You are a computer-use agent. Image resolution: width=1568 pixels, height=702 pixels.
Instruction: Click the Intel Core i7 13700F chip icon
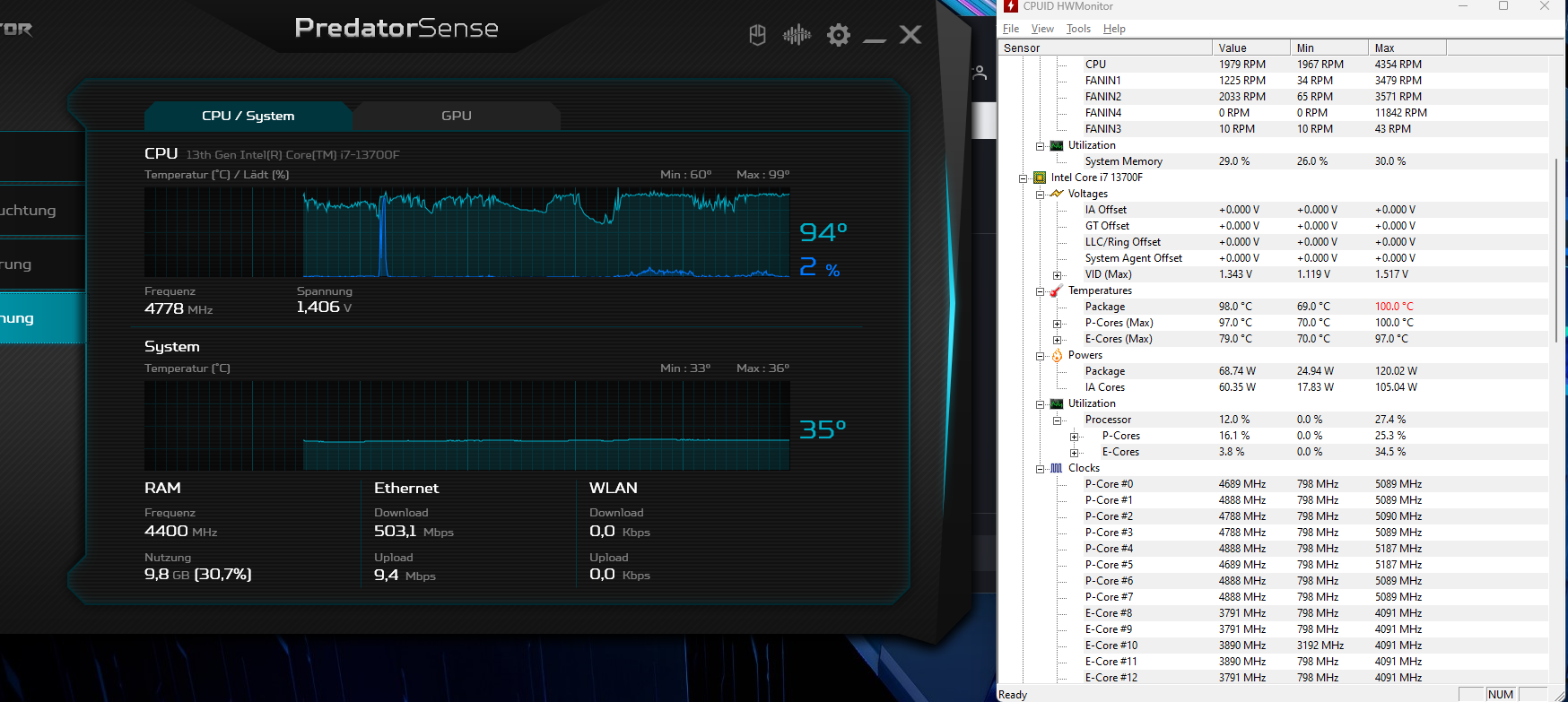(1040, 178)
